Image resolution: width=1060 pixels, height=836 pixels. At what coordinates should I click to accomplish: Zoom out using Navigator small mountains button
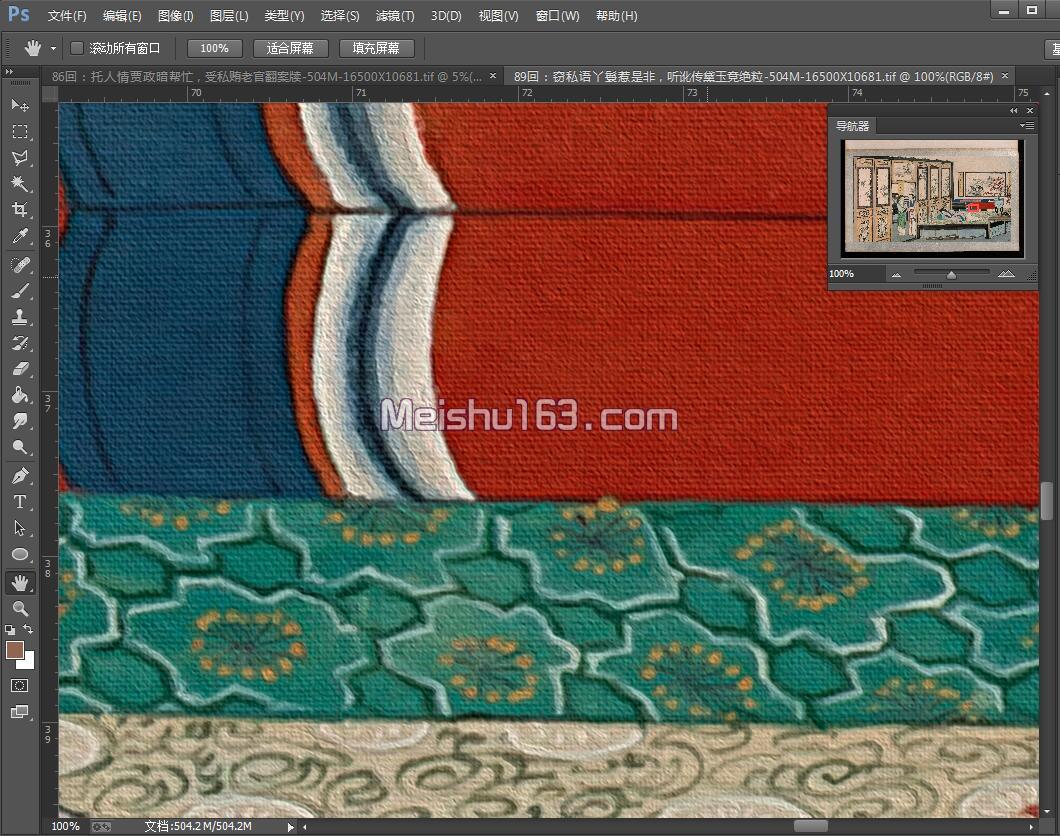pyautogui.click(x=896, y=274)
